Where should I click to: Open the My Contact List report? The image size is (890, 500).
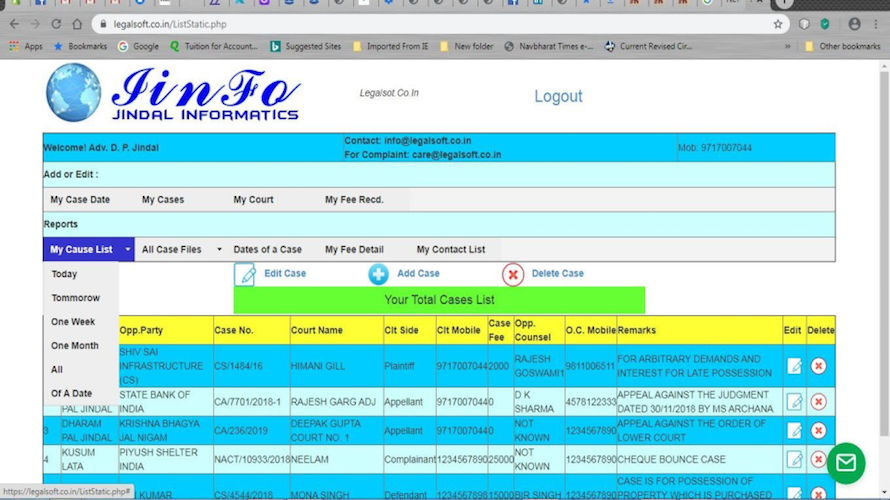(x=451, y=250)
